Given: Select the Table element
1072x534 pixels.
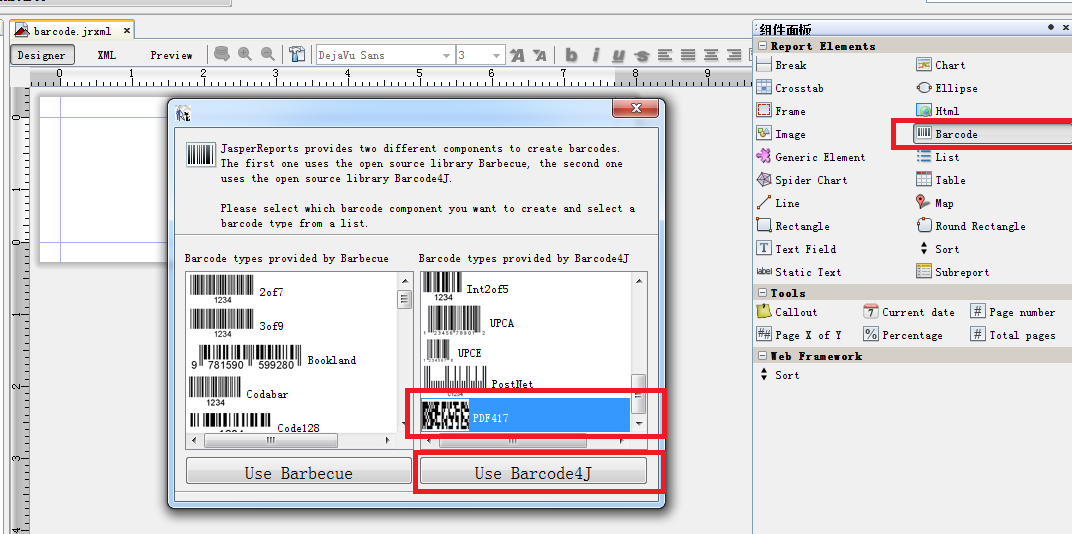Looking at the screenshot, I should (x=941, y=181).
